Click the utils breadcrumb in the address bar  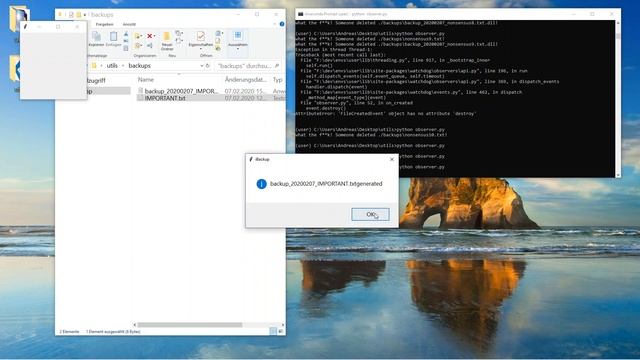click(112, 65)
